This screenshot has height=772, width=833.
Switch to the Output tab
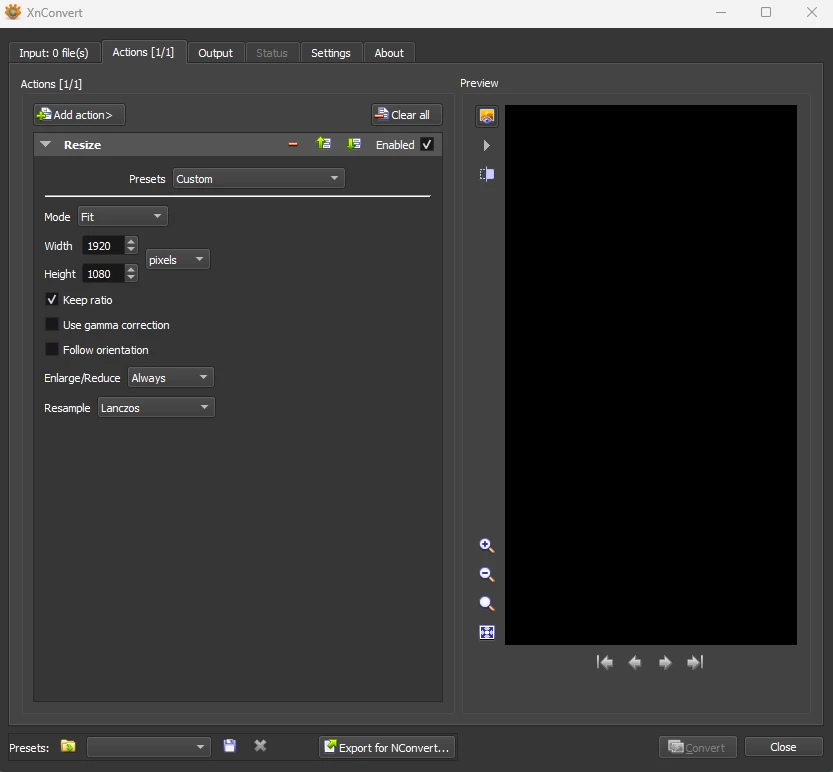[x=215, y=53]
